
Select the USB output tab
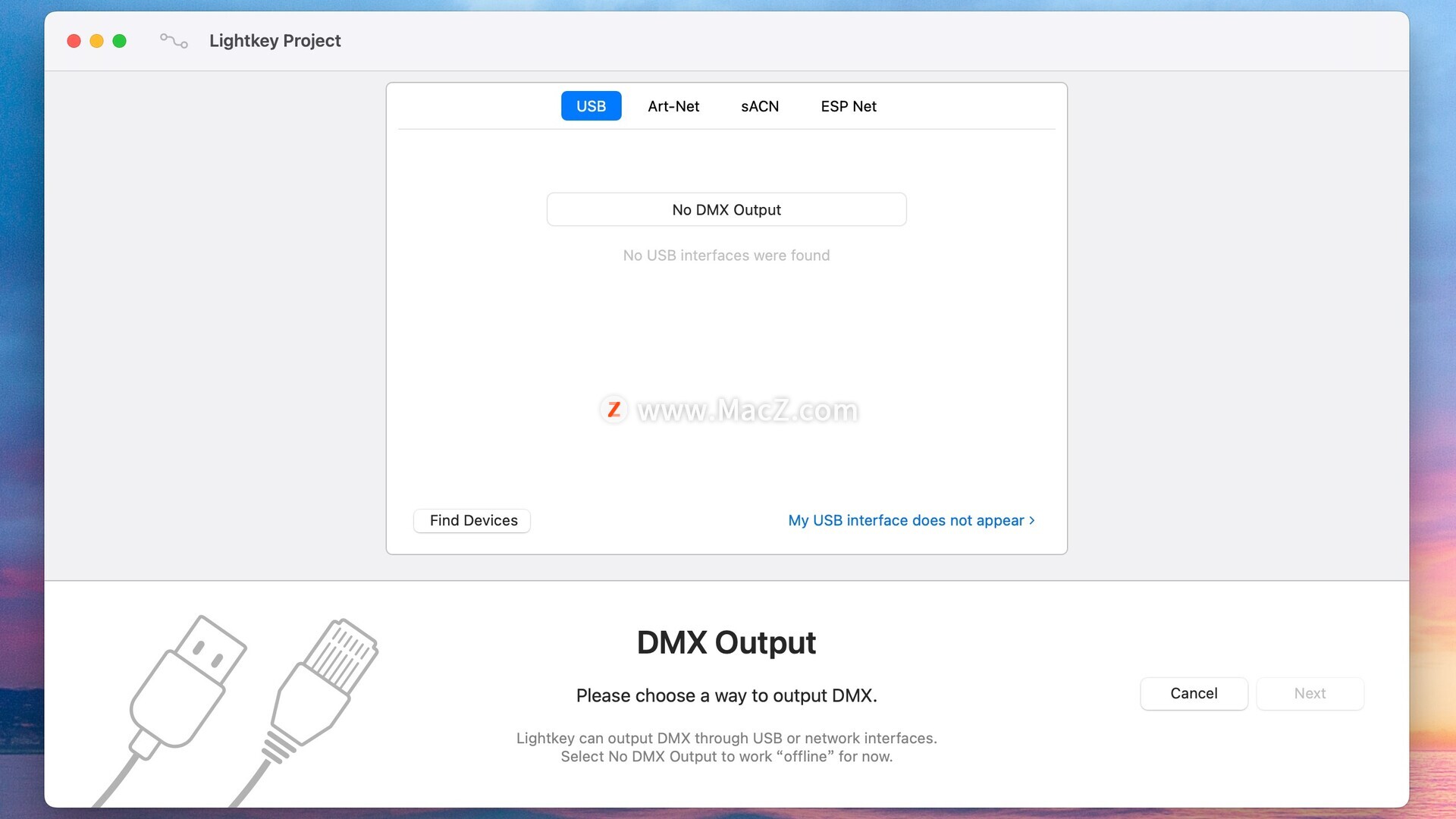(x=591, y=106)
